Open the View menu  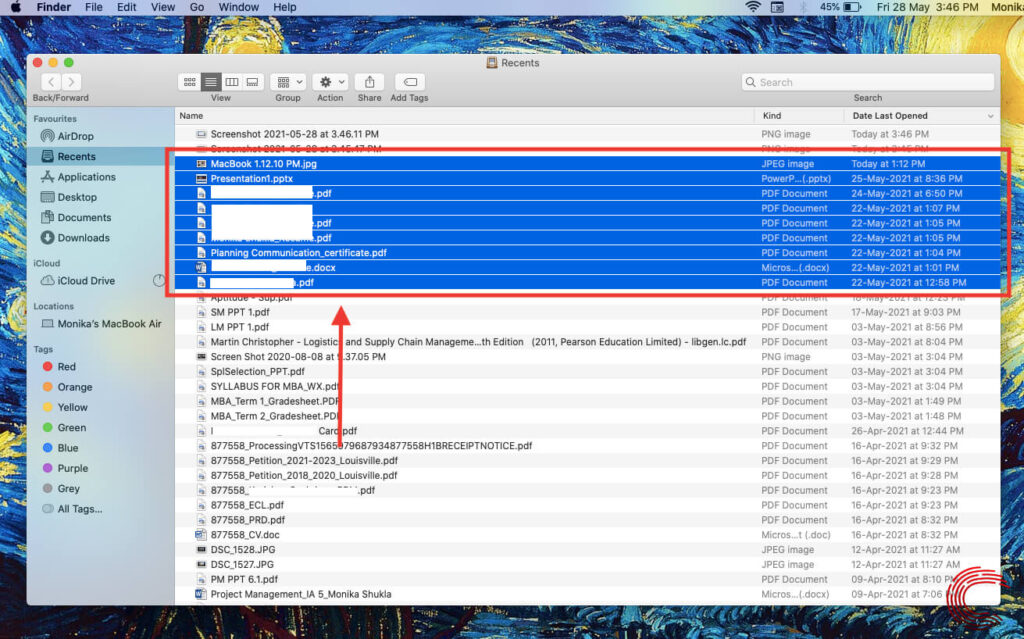(163, 7)
